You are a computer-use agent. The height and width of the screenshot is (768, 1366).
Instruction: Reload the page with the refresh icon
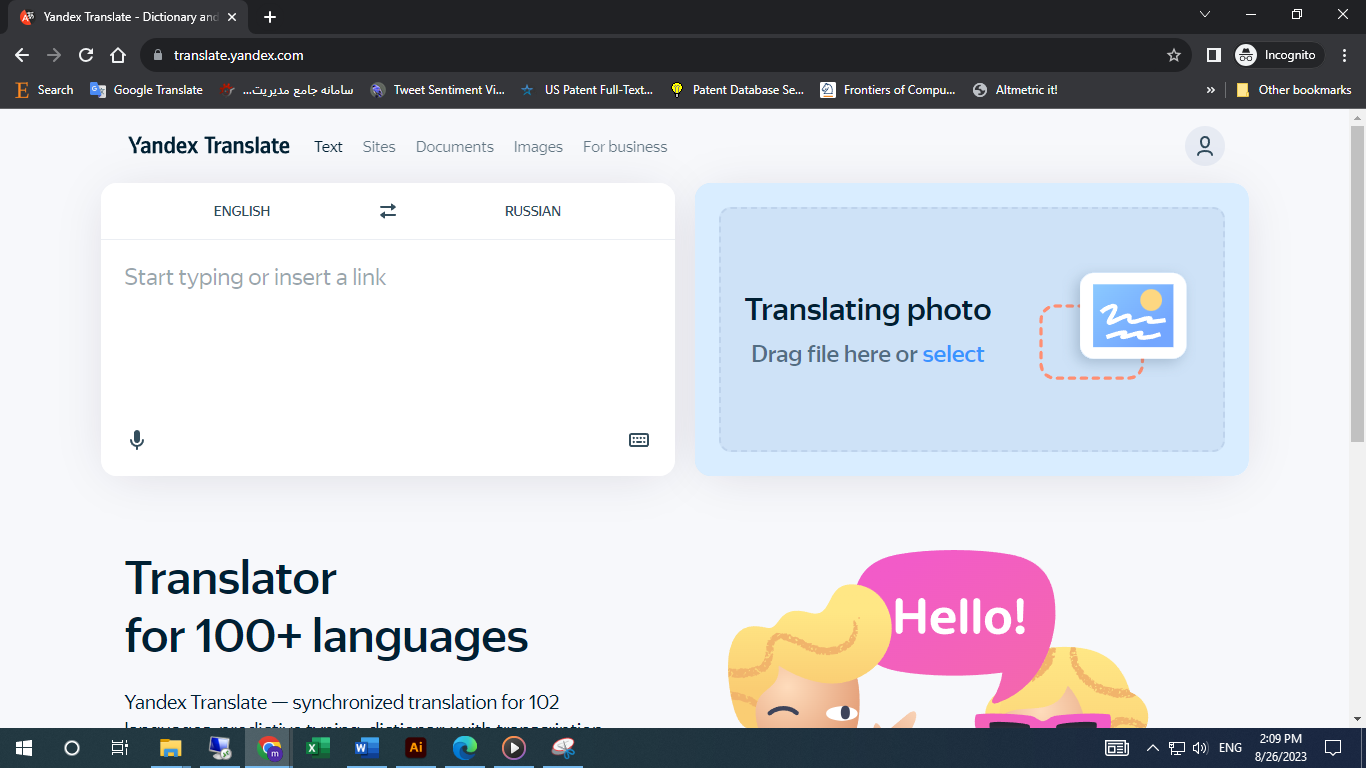(x=86, y=55)
